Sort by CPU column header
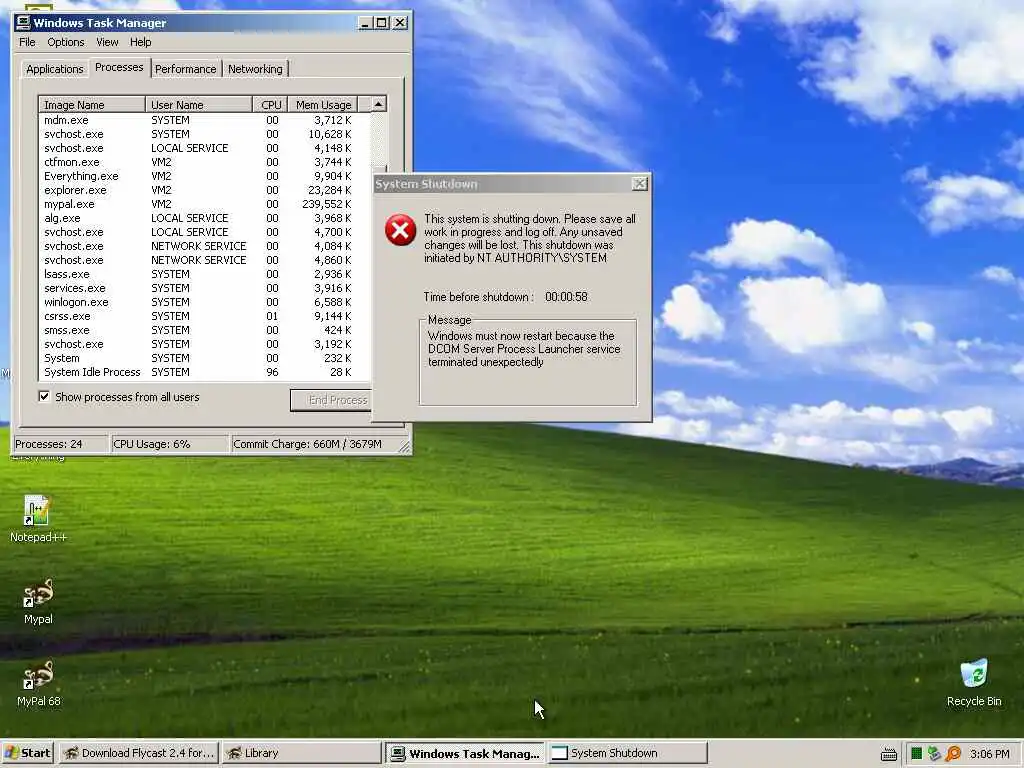This screenshot has width=1024, height=768. pos(270,104)
